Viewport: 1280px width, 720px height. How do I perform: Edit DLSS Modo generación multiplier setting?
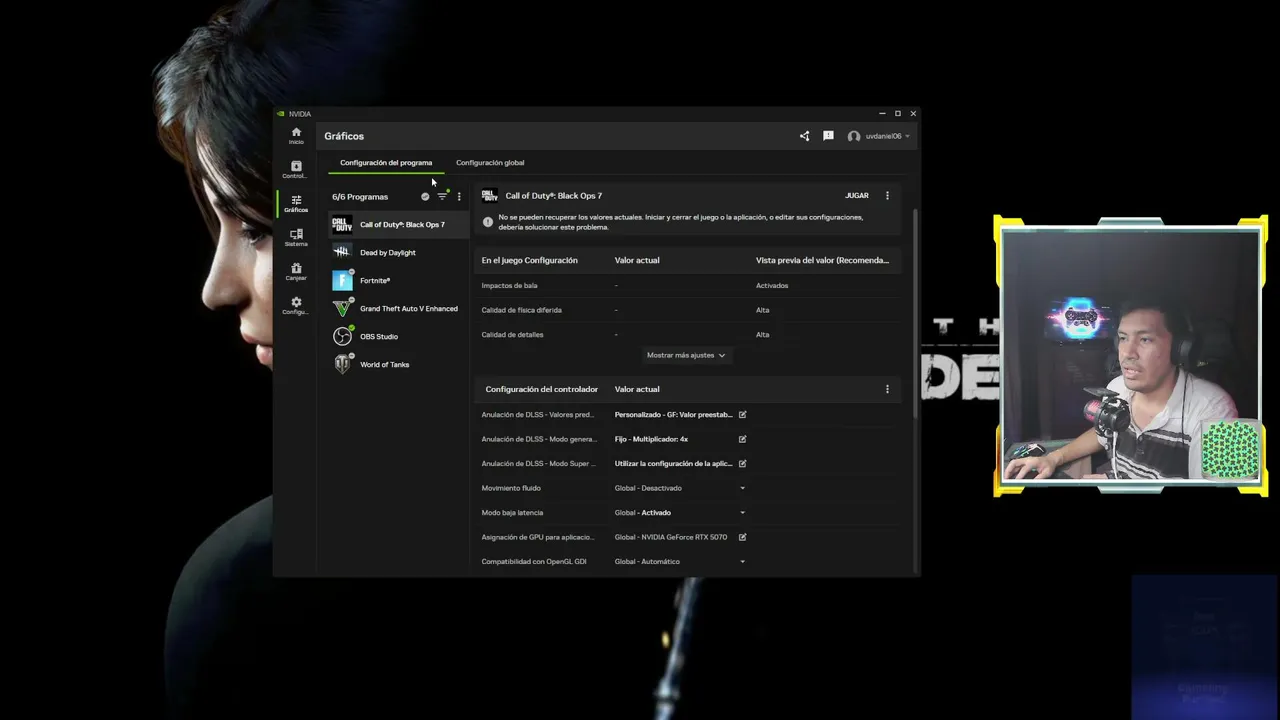tap(742, 439)
